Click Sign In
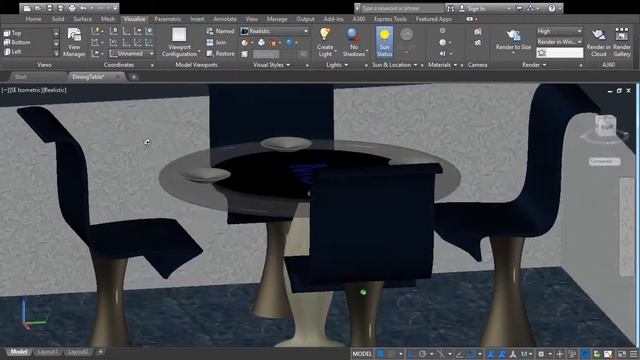The width and height of the screenshot is (640, 360). 476,8
